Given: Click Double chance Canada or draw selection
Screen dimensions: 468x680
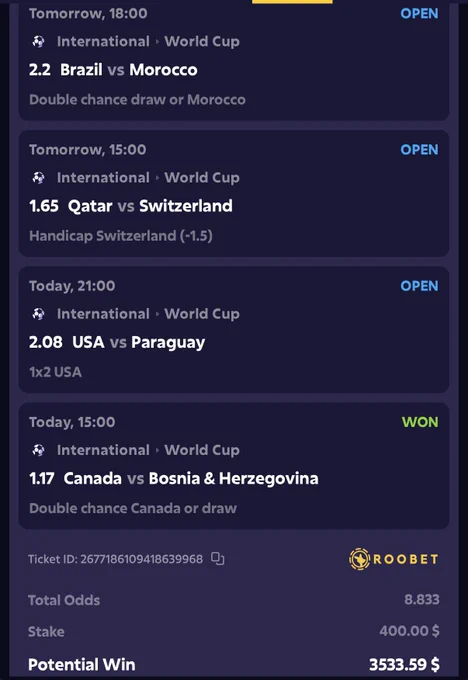Looking at the screenshot, I should (x=133, y=508).
